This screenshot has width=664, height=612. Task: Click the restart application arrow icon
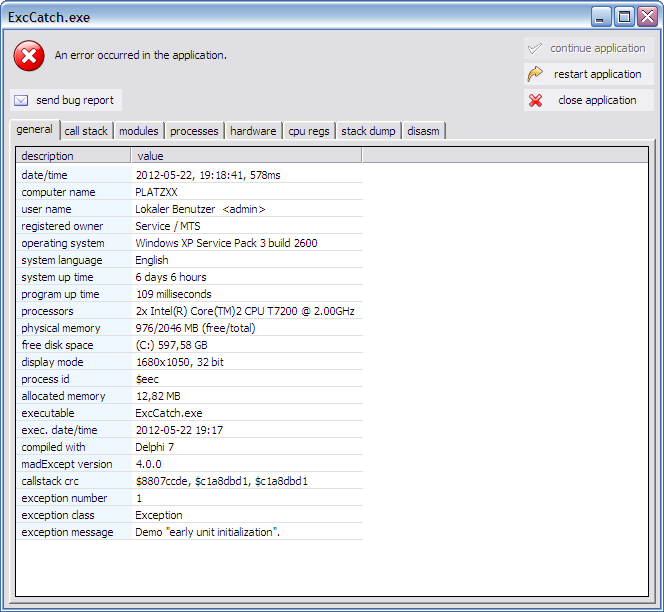tap(536, 74)
